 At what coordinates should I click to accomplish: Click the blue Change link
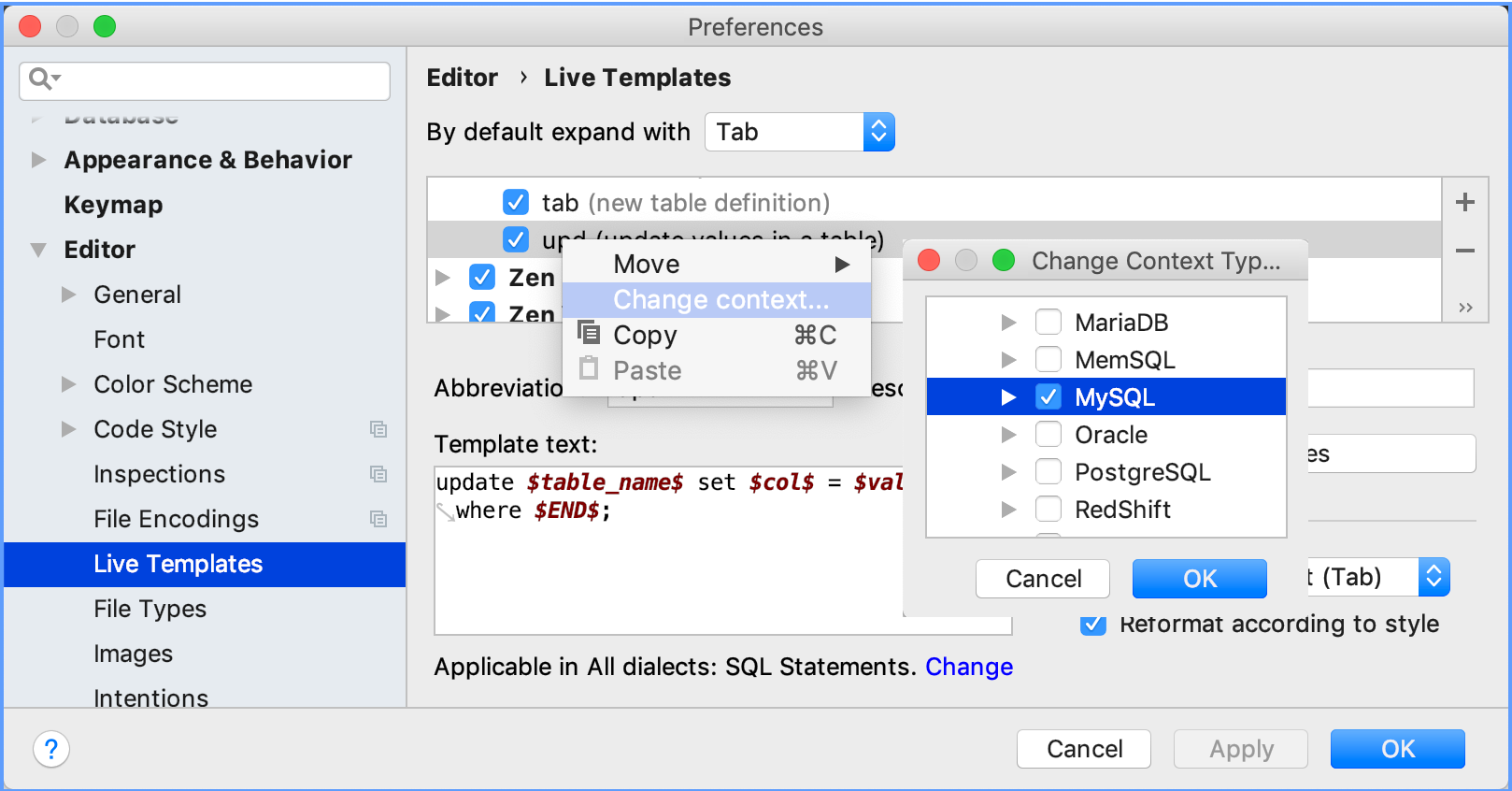point(969,667)
